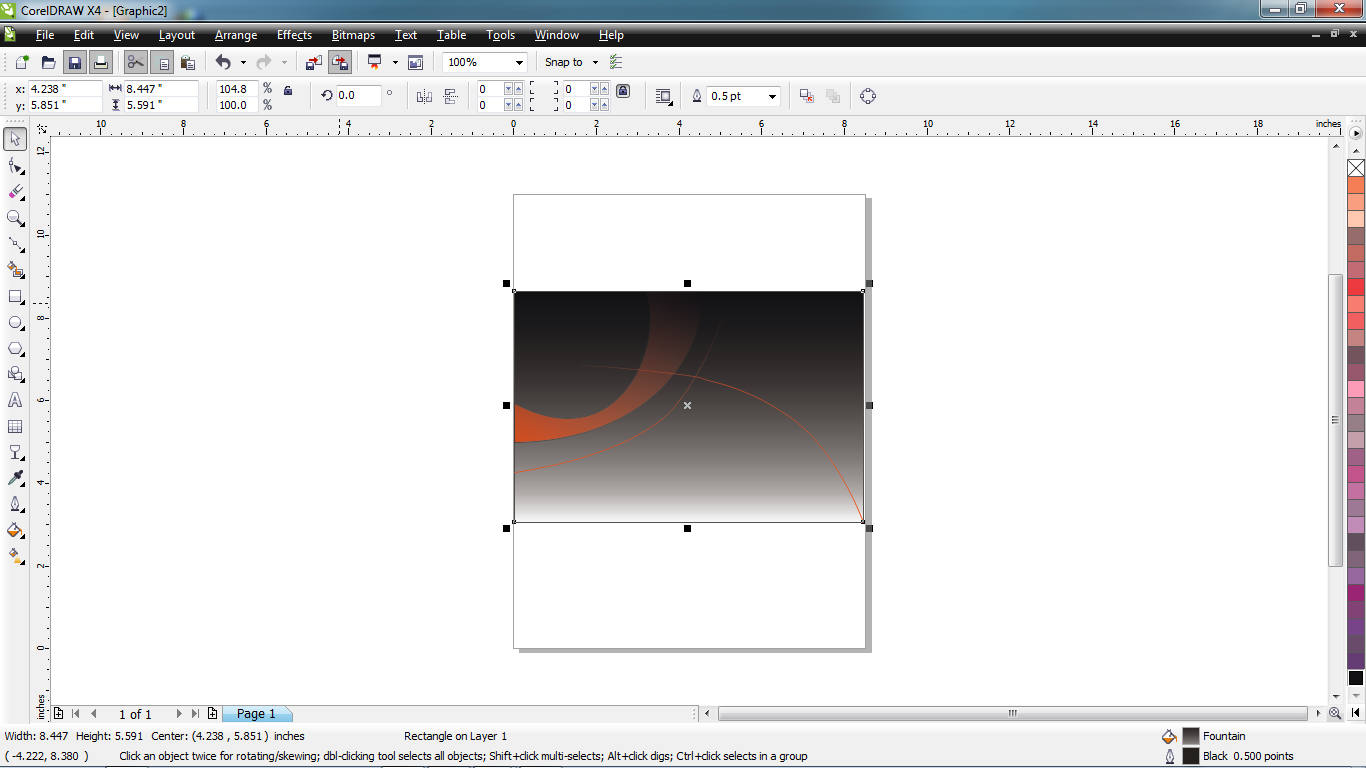Expand the undo history dropdown arrow
The width and height of the screenshot is (1366, 768).
click(x=243, y=62)
